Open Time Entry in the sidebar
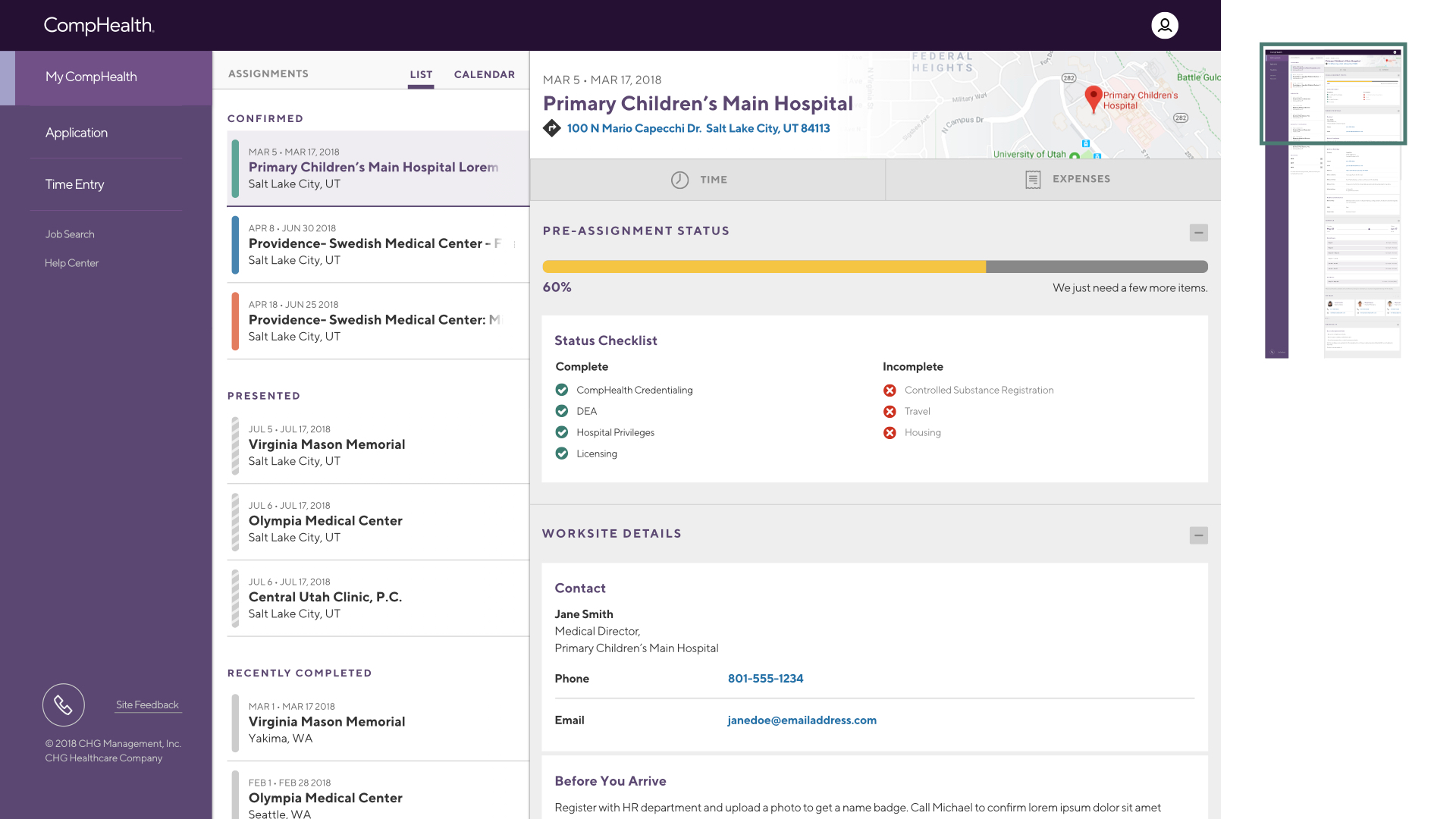Image resolution: width=1456 pixels, height=819 pixels. point(74,184)
